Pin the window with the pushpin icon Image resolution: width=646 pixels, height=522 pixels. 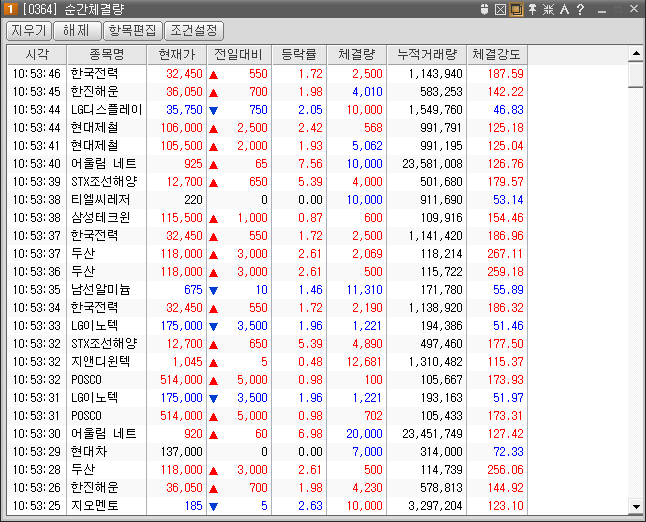[532, 9]
